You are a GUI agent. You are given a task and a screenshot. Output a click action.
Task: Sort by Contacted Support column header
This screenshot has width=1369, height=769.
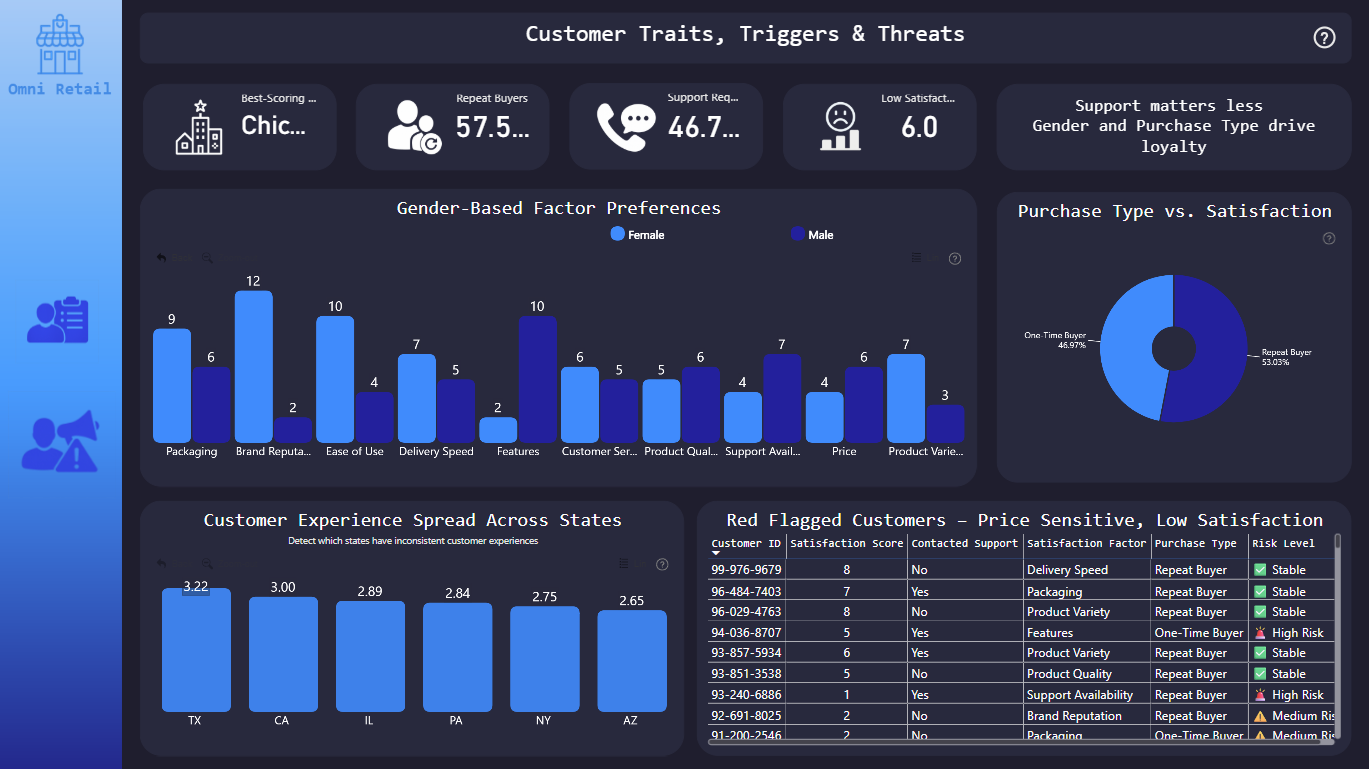(x=965, y=544)
